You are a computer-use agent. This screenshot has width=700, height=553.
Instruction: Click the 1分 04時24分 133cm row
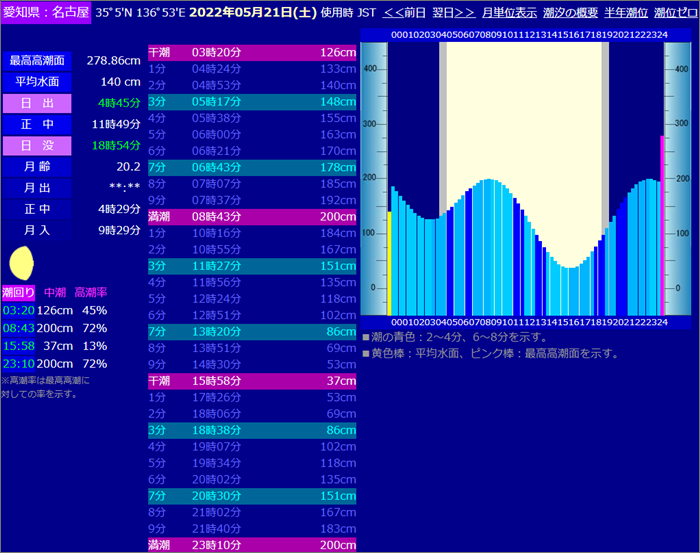point(252,69)
